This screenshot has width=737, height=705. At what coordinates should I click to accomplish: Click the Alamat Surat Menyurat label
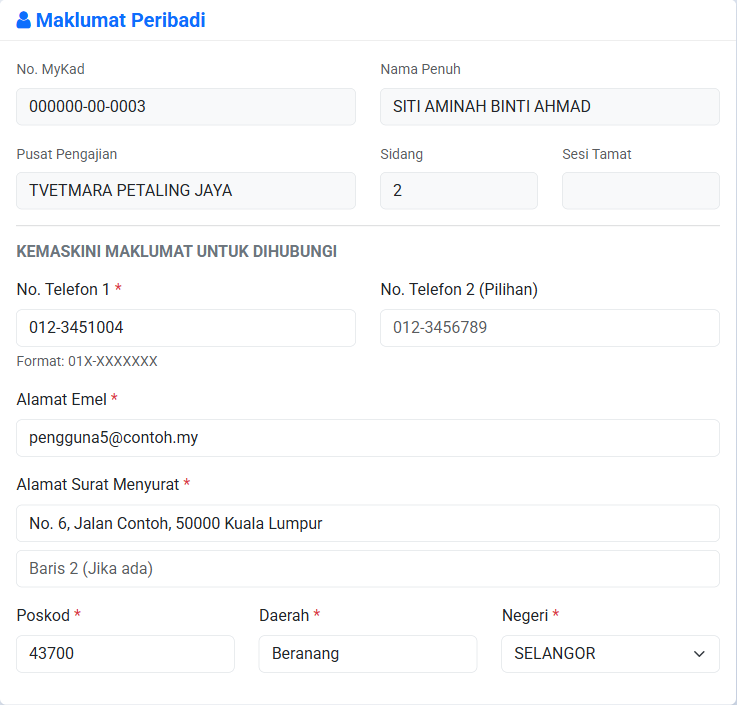point(98,484)
